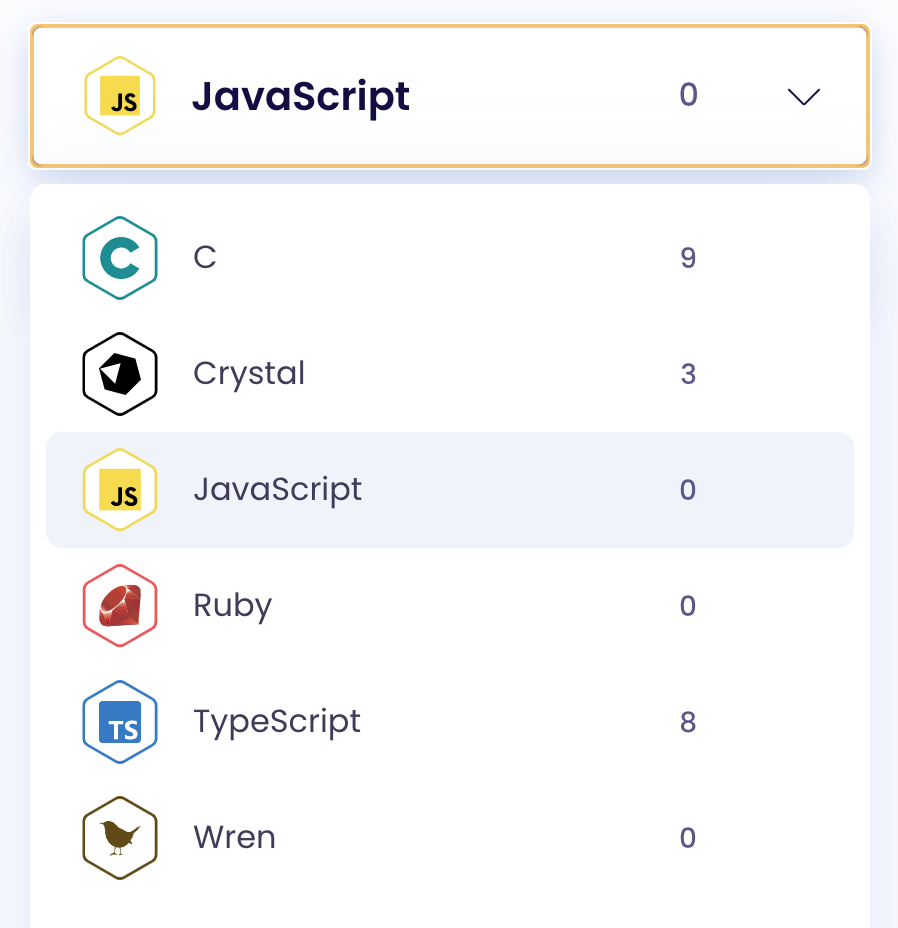Click the Wren bird icon

120,837
